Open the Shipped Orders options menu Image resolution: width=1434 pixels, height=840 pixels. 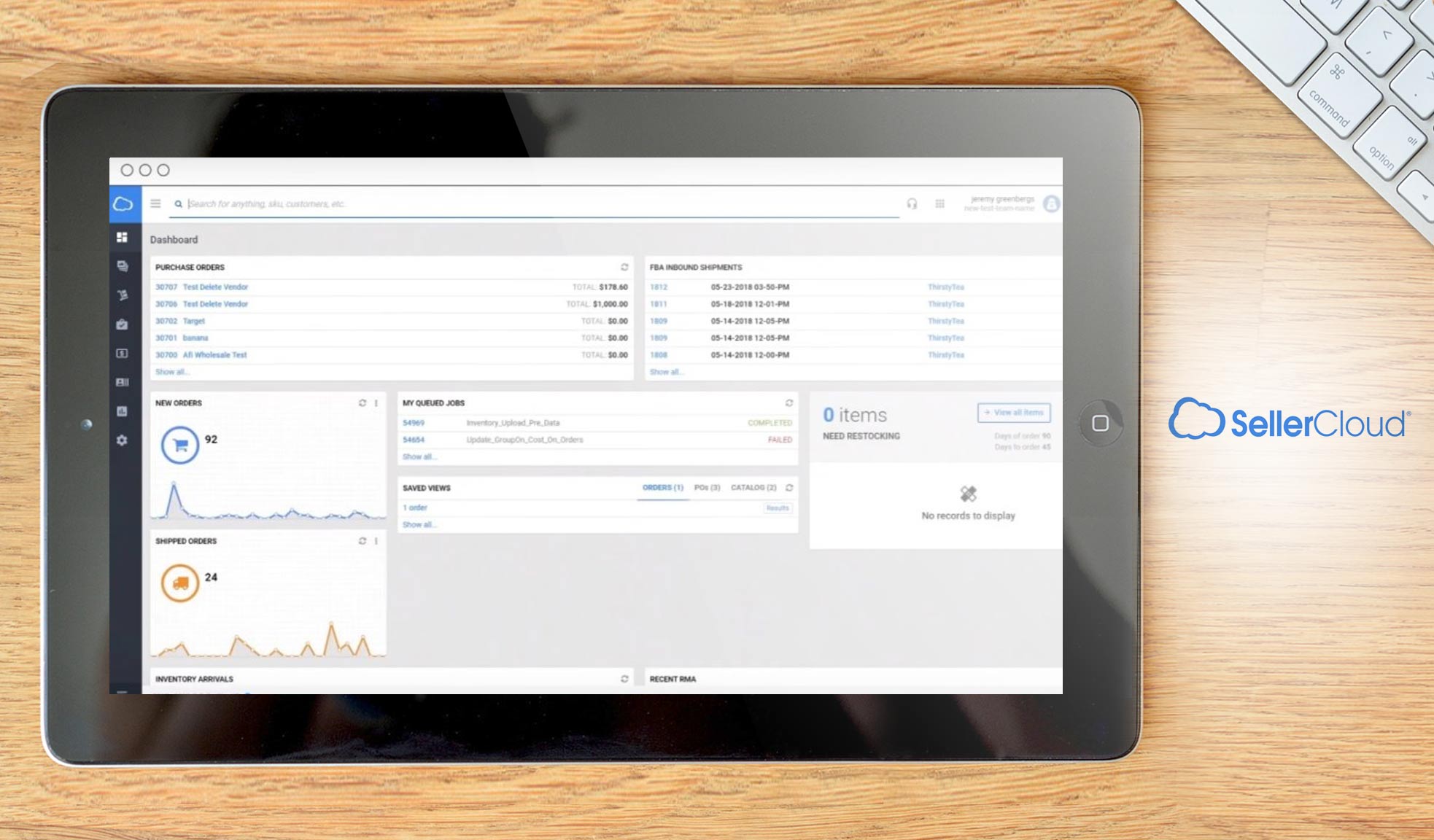point(376,541)
